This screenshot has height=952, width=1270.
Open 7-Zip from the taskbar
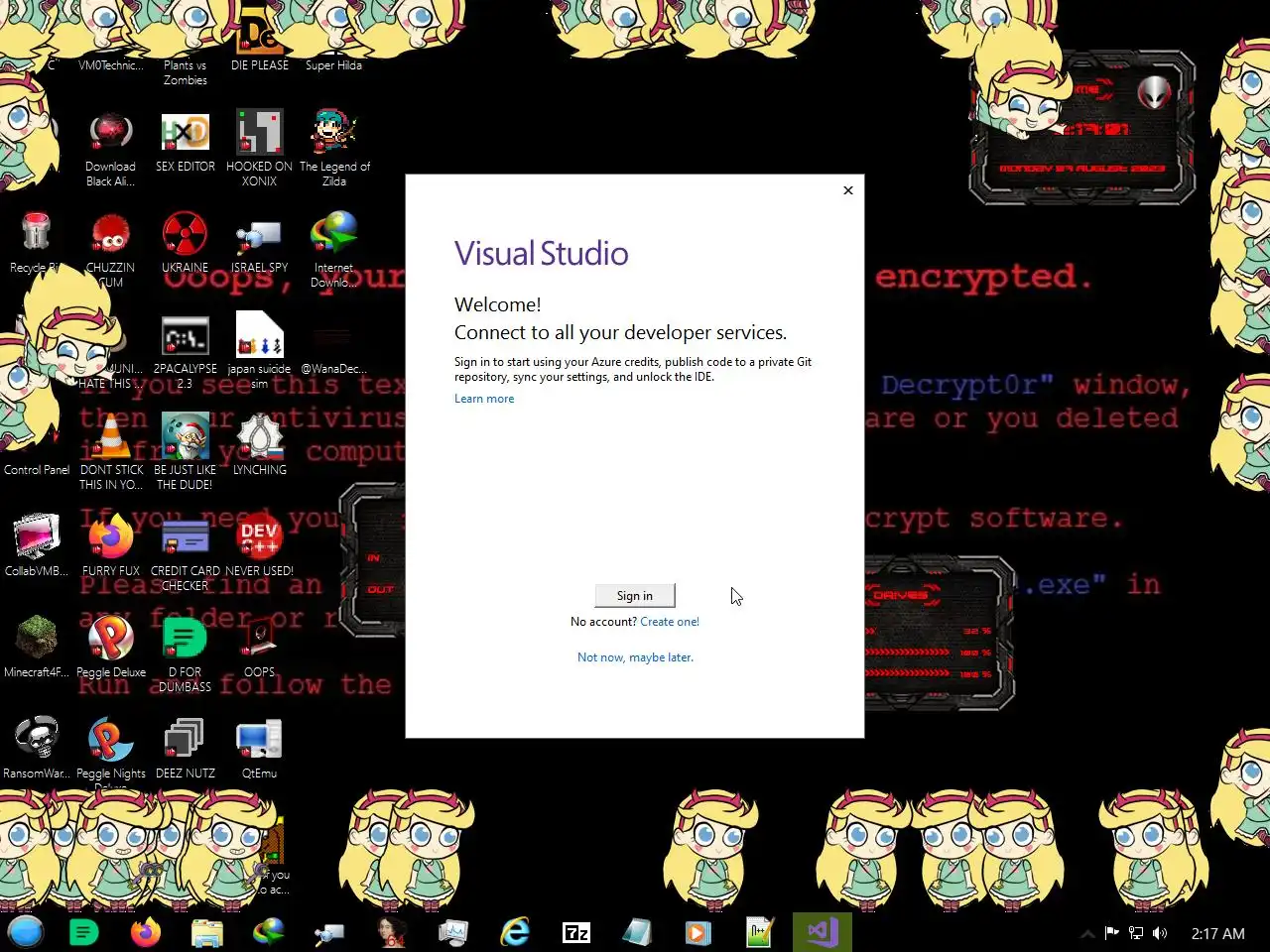tap(576, 932)
